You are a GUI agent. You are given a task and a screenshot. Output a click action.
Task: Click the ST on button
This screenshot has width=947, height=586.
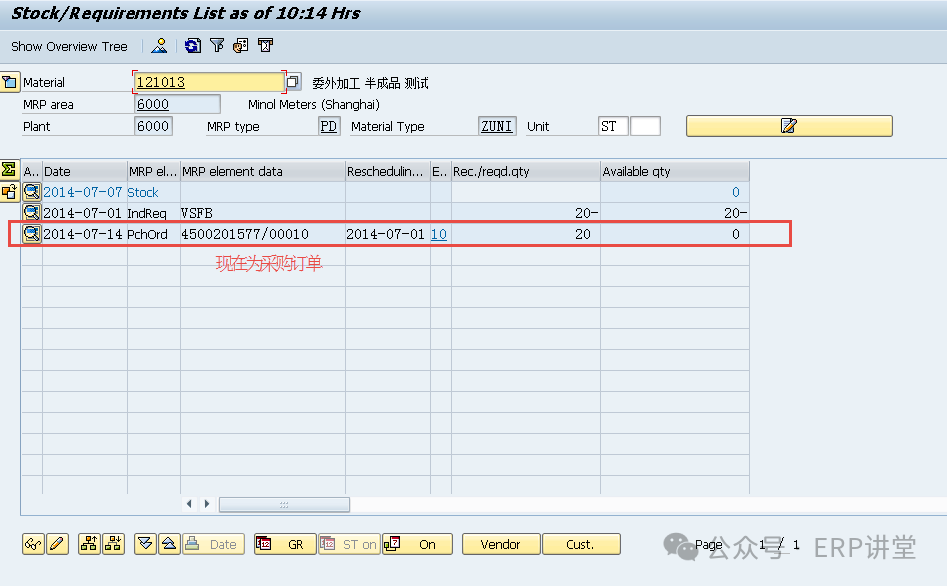[349, 544]
